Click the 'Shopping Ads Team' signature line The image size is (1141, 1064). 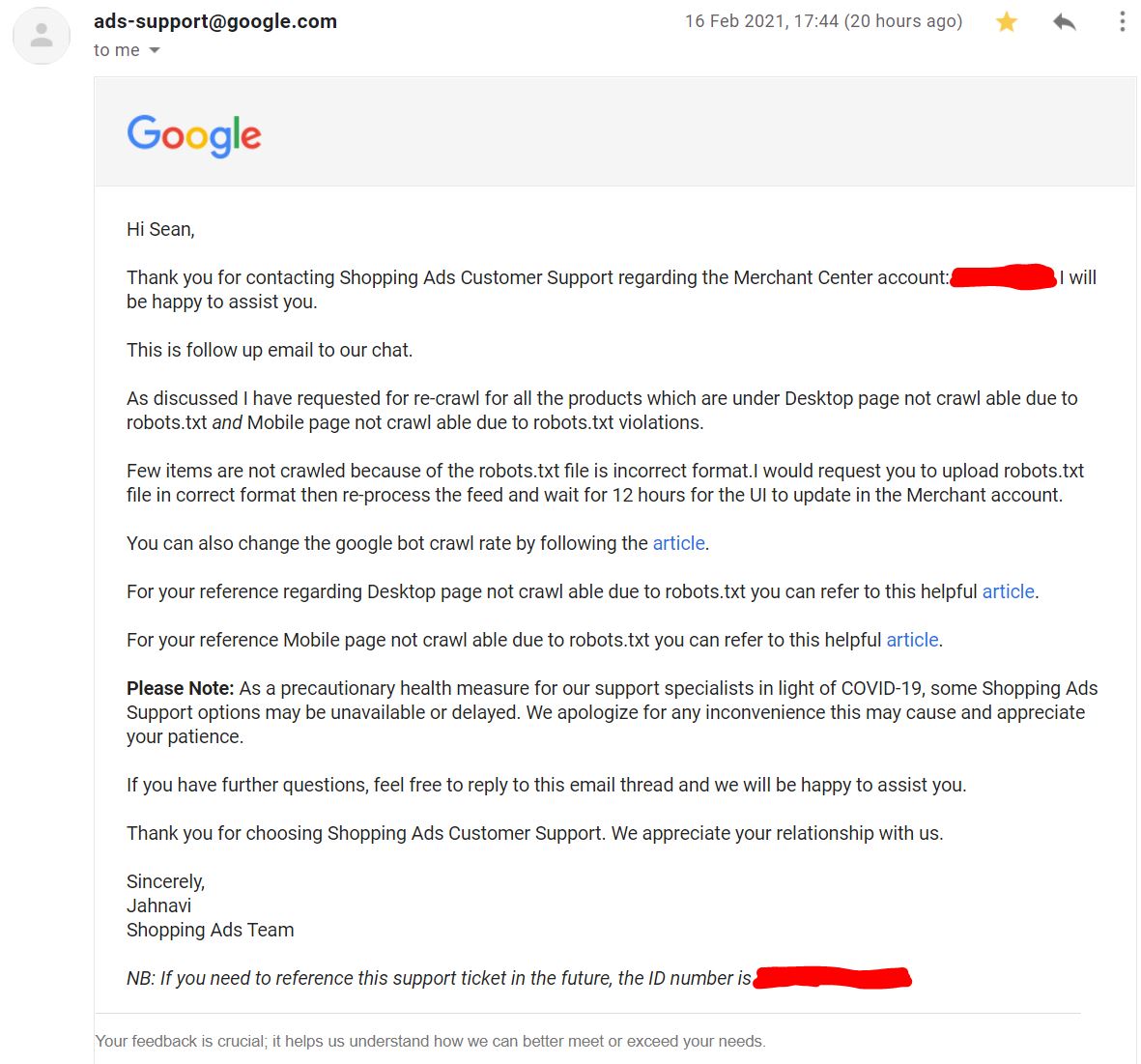point(211,930)
